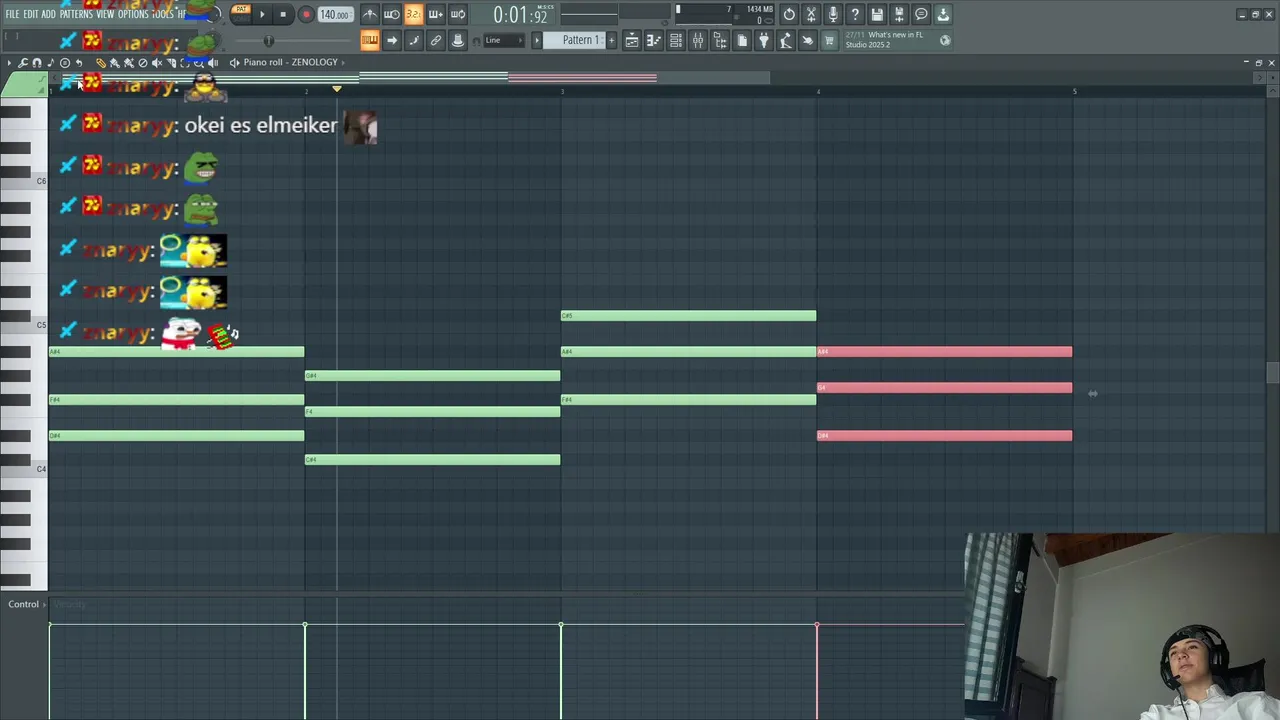Select the mute tool in piano roll

(157, 63)
